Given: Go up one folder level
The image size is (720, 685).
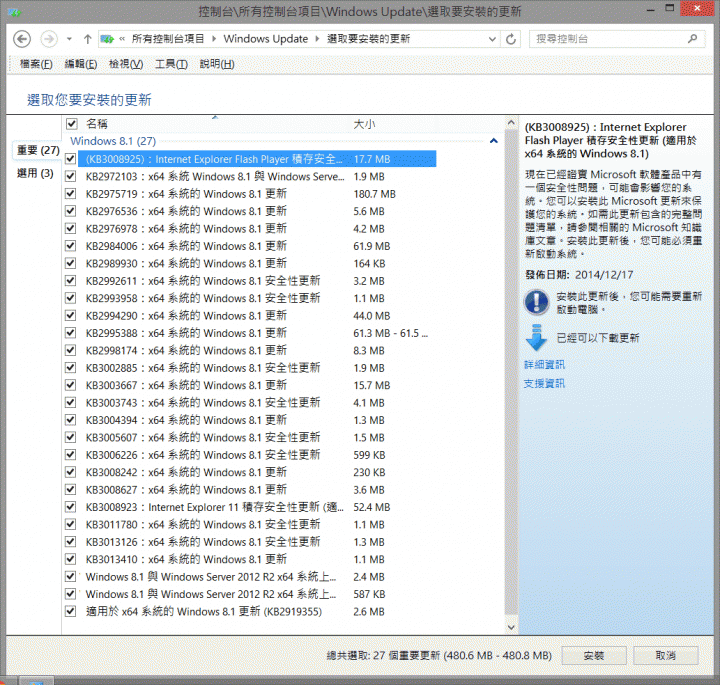Looking at the screenshot, I should (87, 39).
